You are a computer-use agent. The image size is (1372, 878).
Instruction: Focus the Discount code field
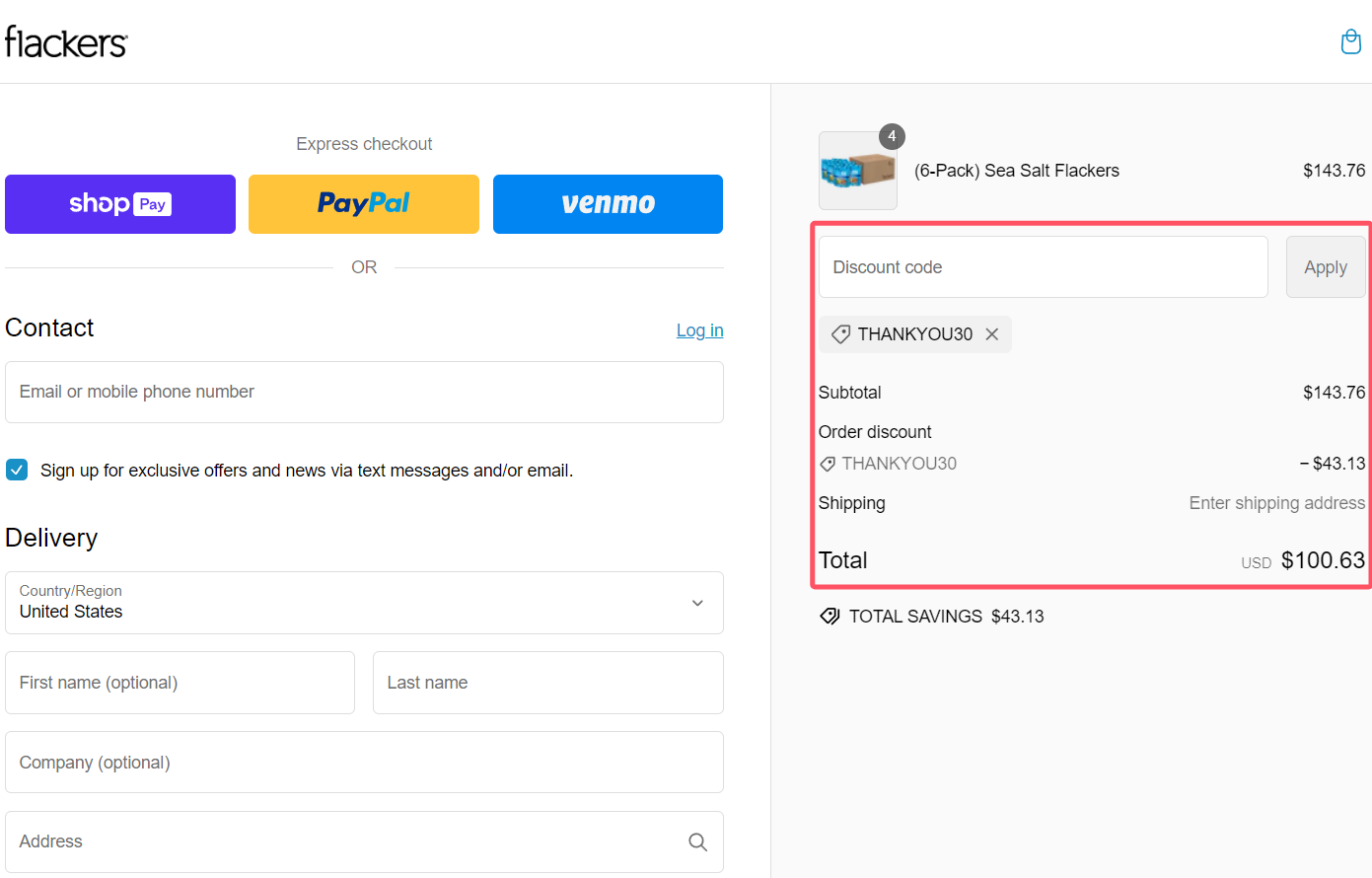(1044, 267)
